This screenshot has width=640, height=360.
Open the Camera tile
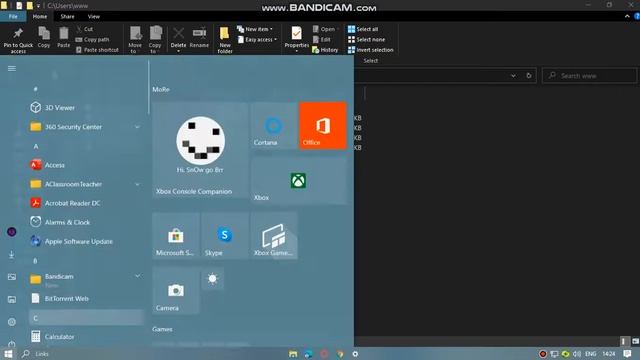point(176,290)
